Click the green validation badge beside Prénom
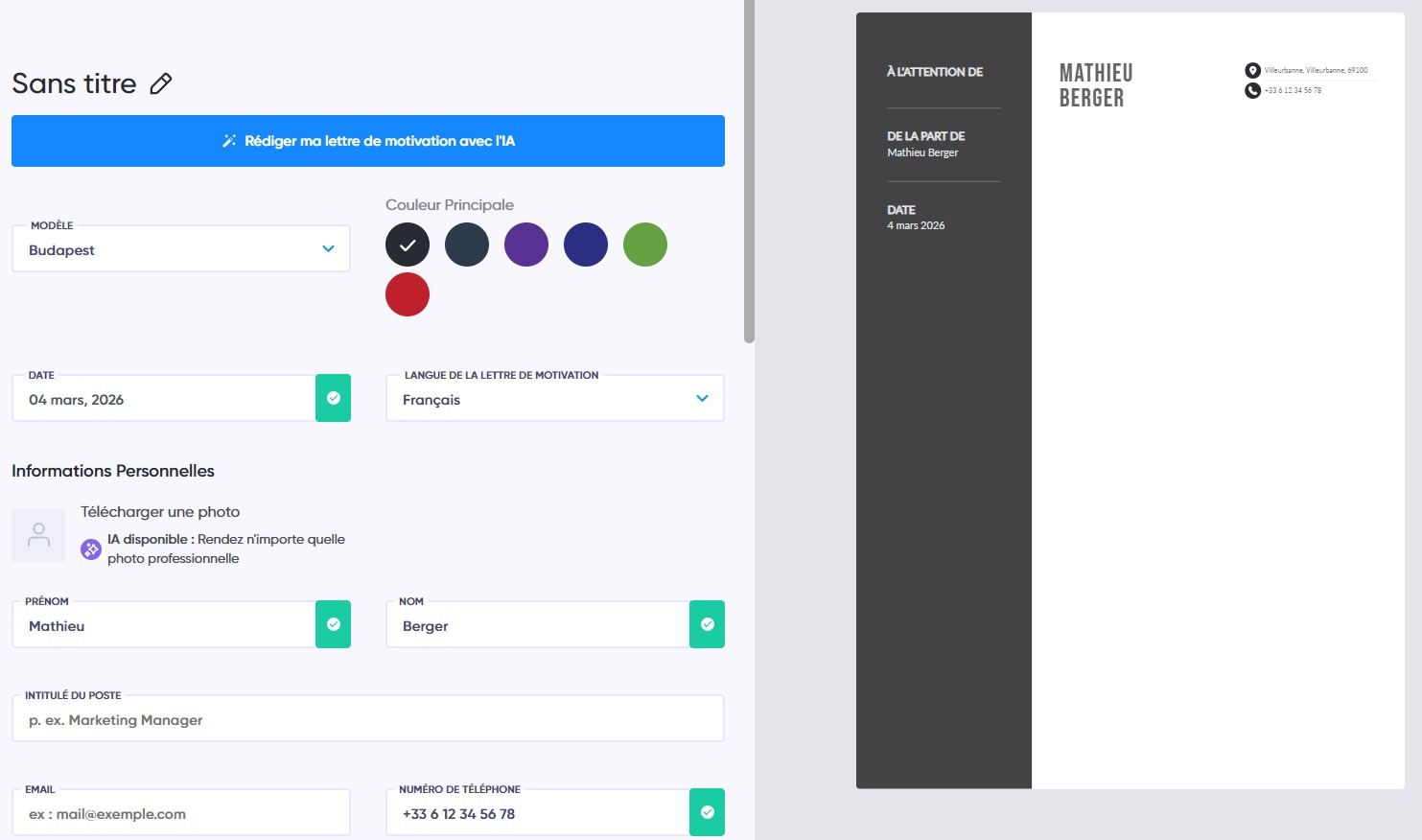This screenshot has width=1422, height=840. coord(333,624)
